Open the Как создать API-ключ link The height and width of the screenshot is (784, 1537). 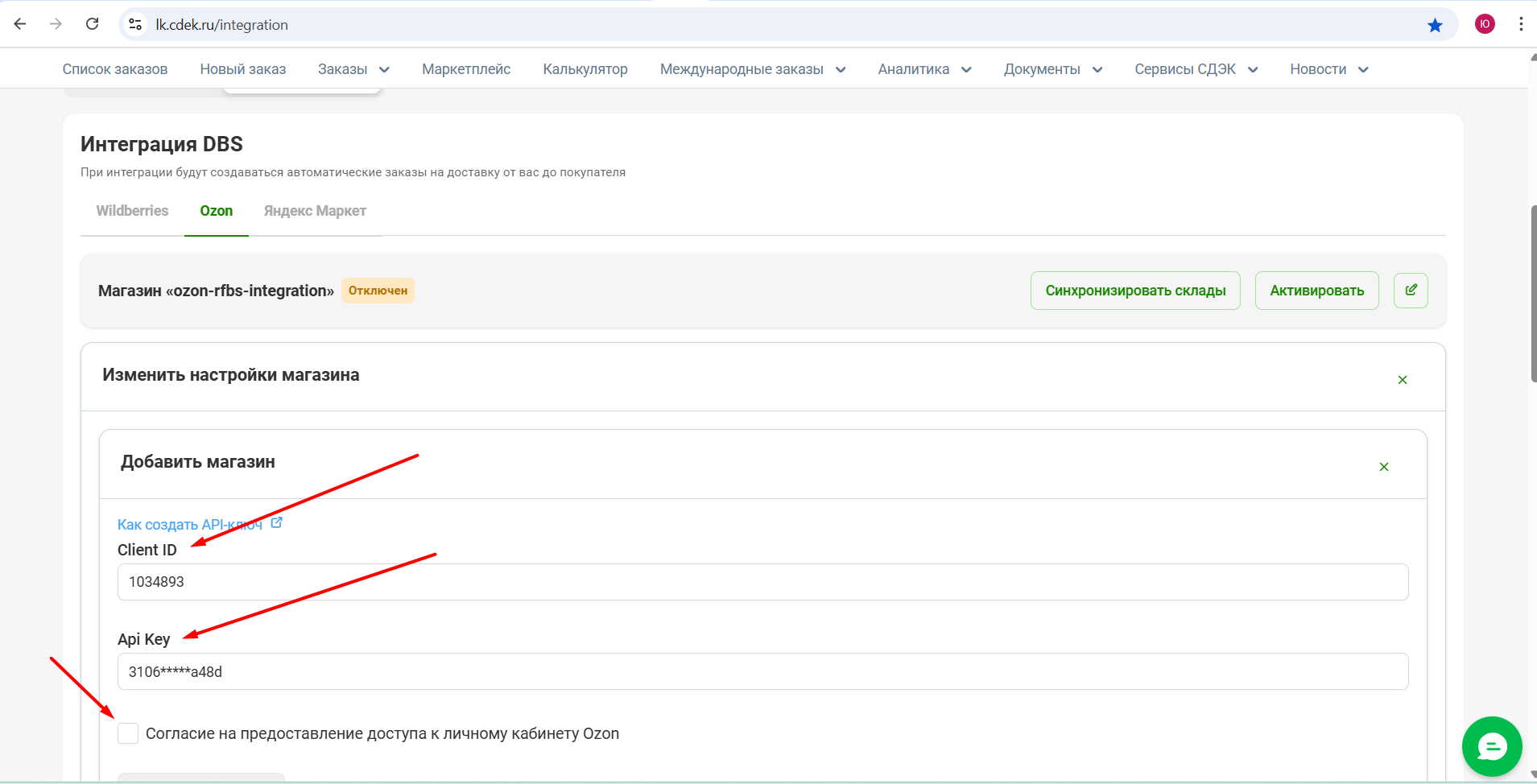click(190, 525)
